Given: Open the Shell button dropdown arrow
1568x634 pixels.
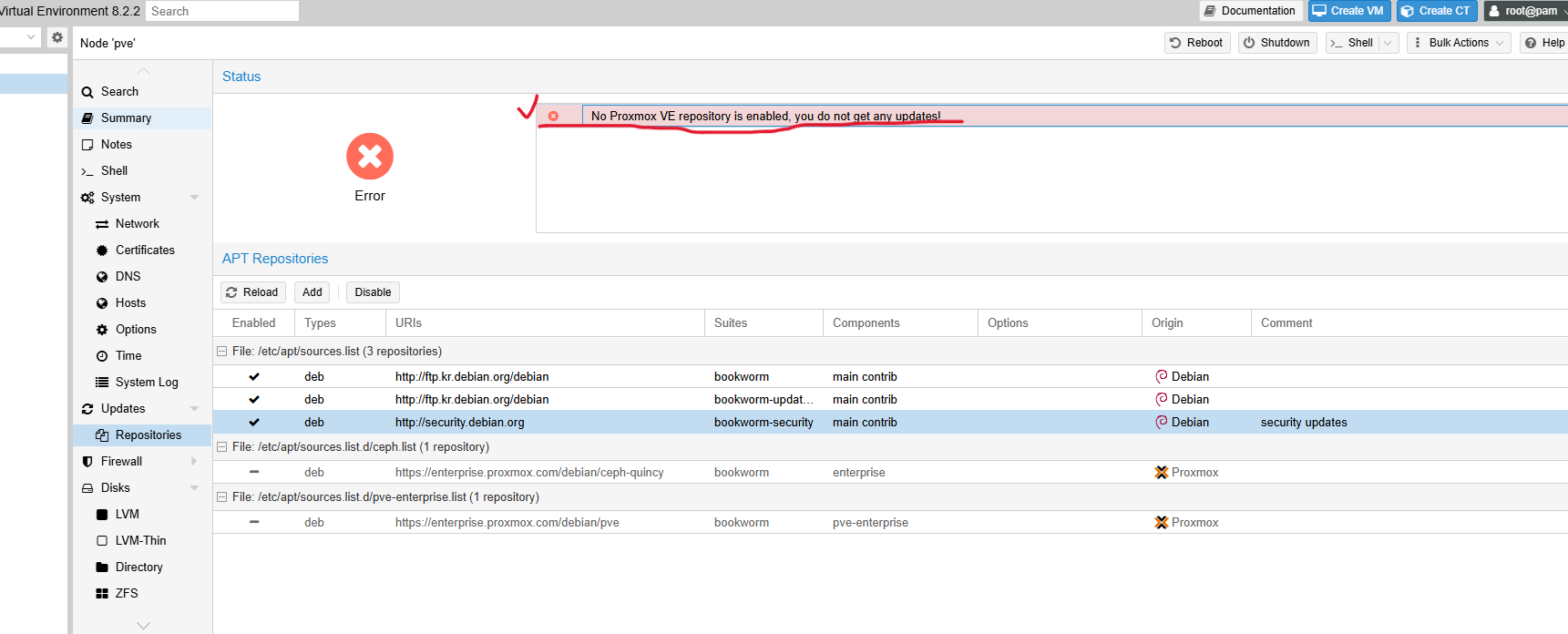Looking at the screenshot, I should click(1389, 43).
